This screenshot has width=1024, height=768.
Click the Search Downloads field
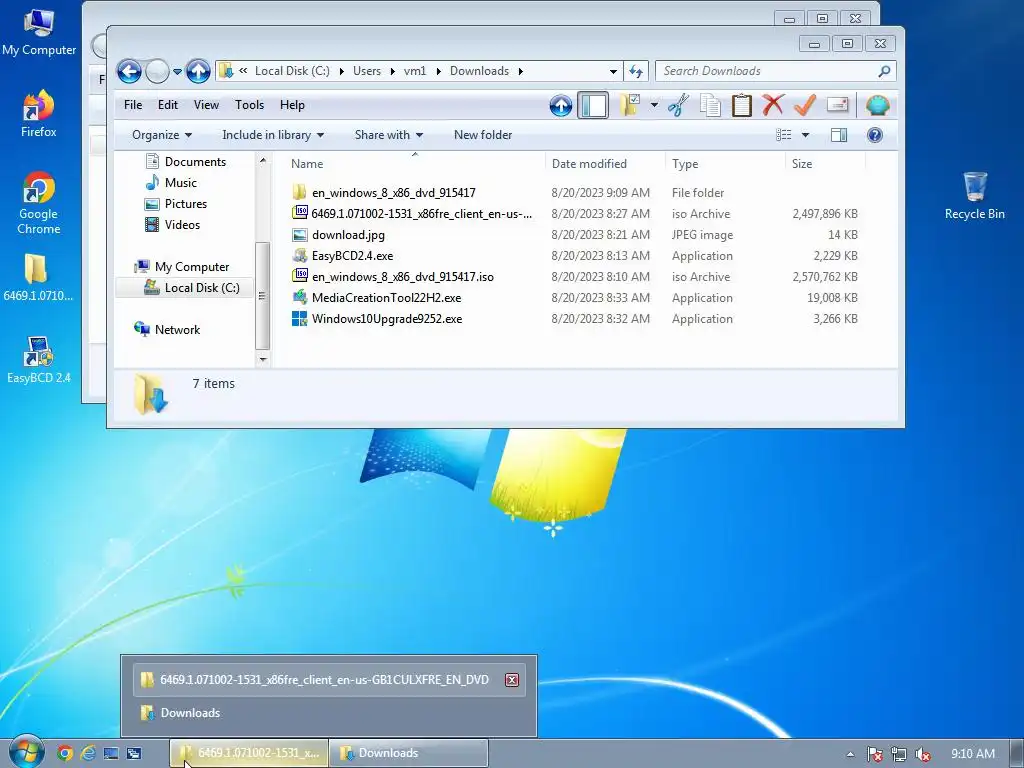tap(767, 71)
